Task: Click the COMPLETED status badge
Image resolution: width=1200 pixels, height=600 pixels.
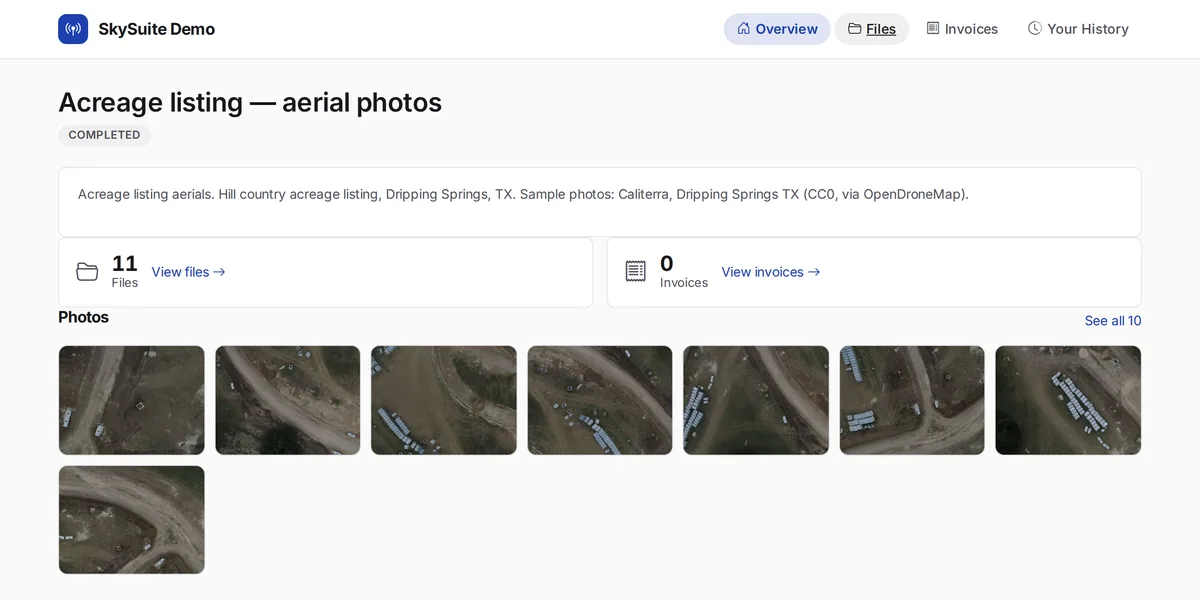Action: [x=104, y=135]
